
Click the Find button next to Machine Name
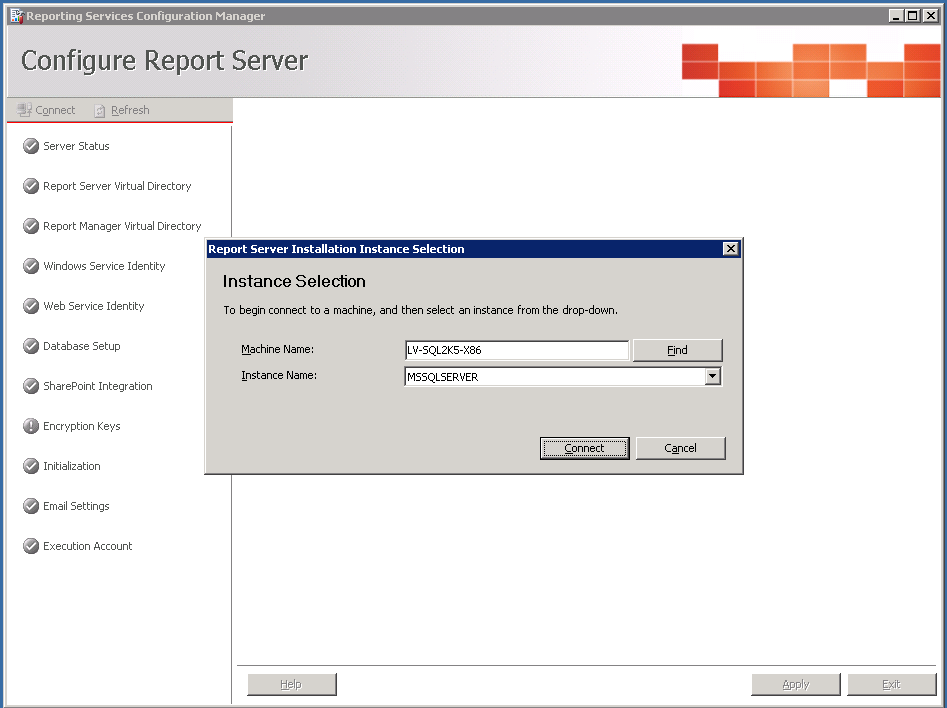tap(677, 350)
